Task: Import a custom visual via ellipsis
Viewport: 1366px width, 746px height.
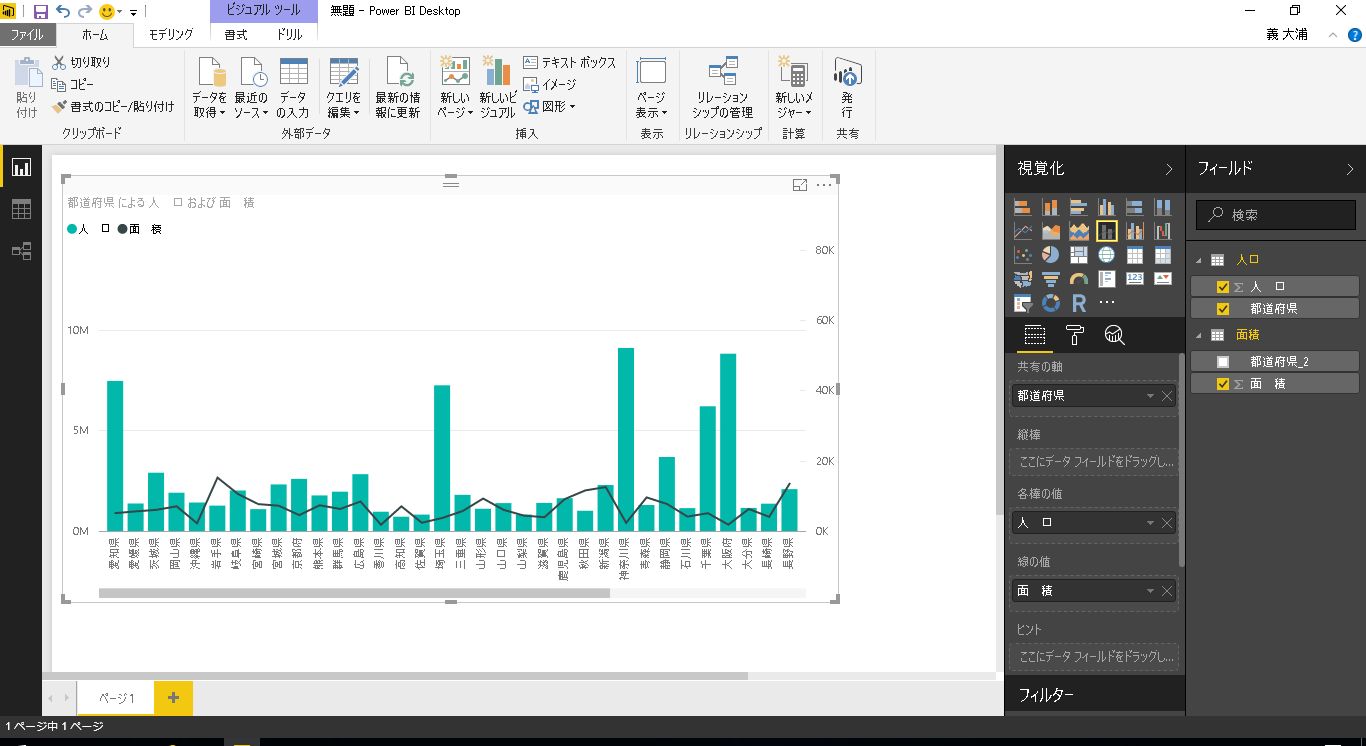Action: [1106, 303]
